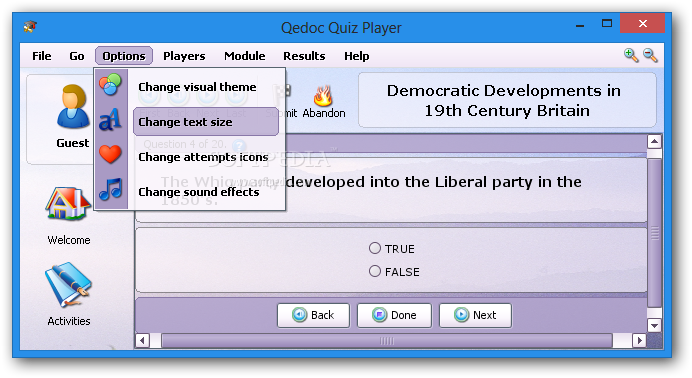Open the Welcome house icon

pos(68,204)
